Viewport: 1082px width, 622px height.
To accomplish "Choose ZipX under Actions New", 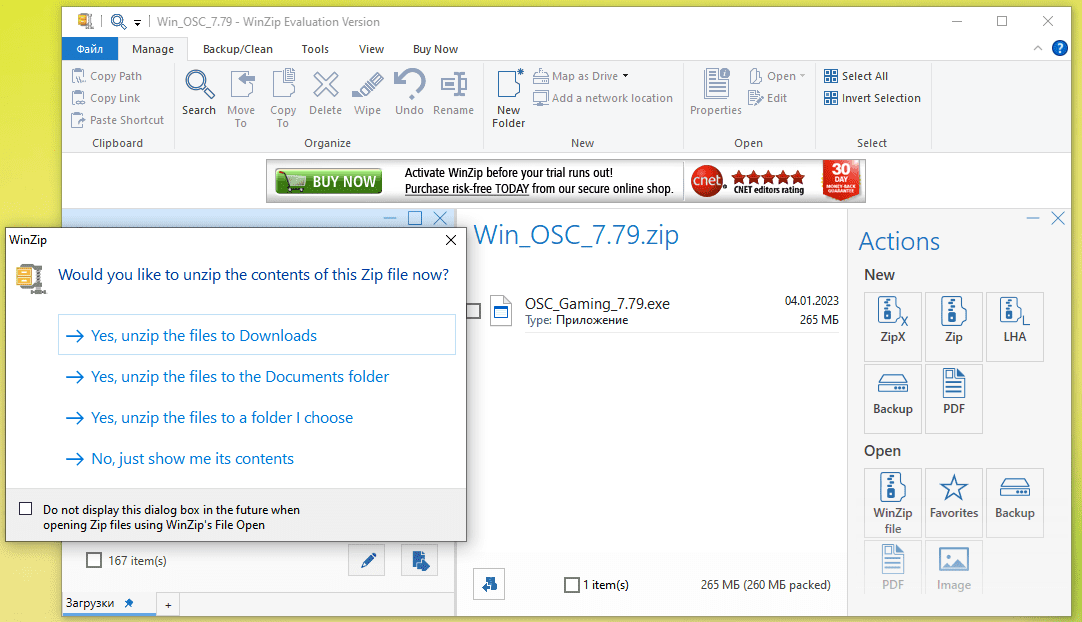I will pos(893,327).
